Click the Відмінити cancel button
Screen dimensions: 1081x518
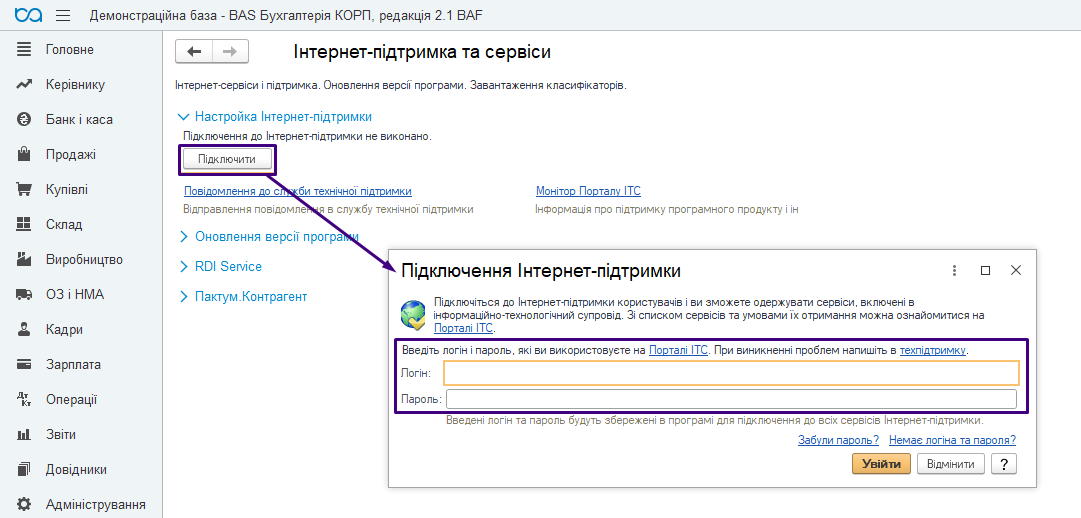[x=951, y=464]
